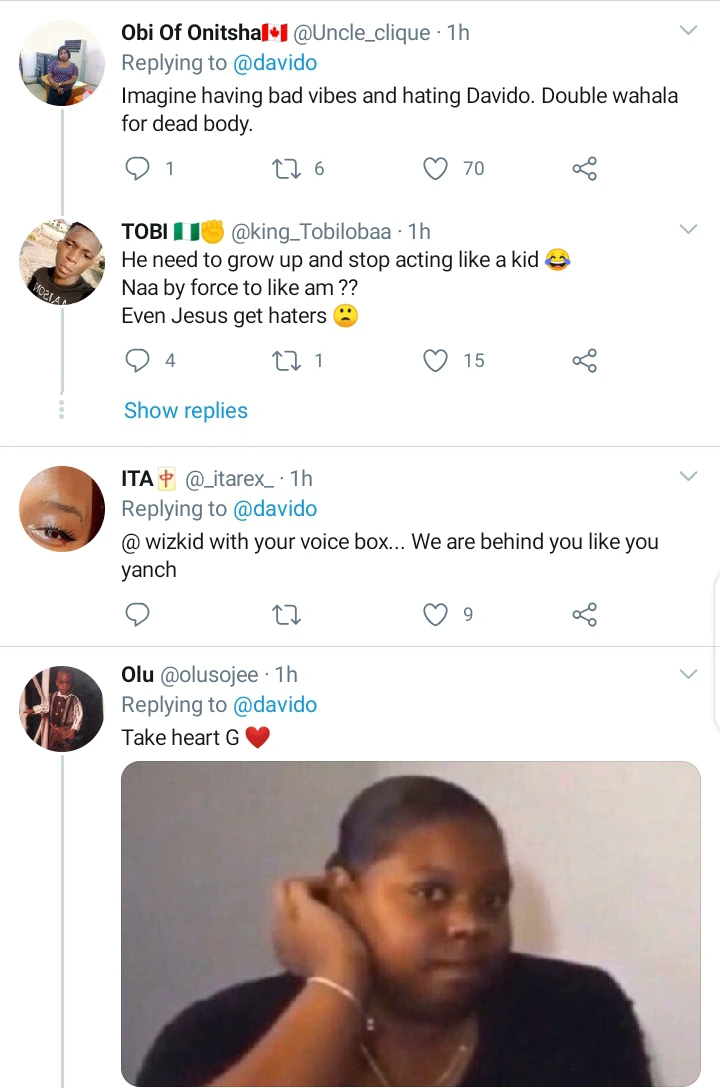
Task: Share TOBI's tweet
Action: click(x=585, y=360)
